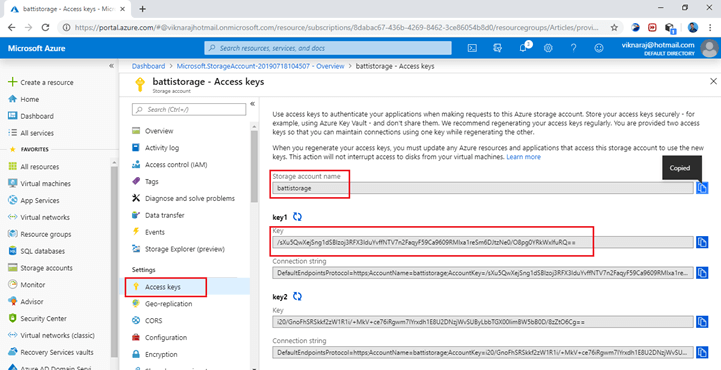Screen dimensions: 721x370
Task: Copy the key2 connection string
Action: 702,353
